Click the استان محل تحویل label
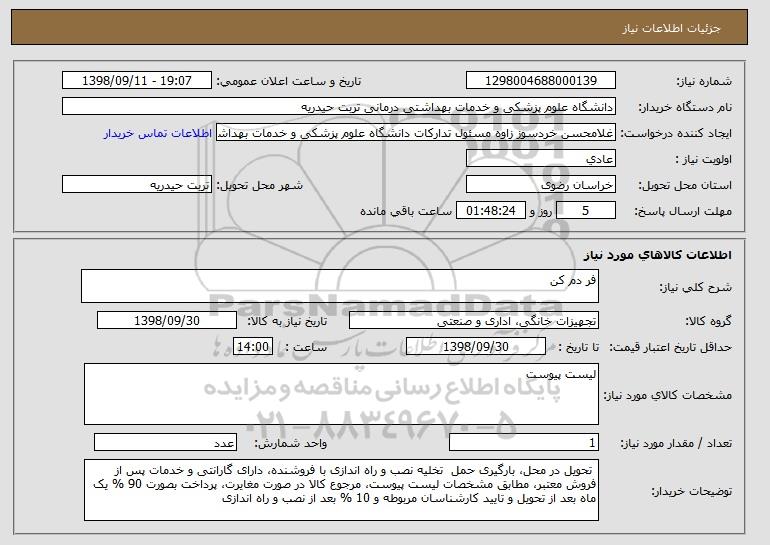 pyautogui.click(x=685, y=185)
